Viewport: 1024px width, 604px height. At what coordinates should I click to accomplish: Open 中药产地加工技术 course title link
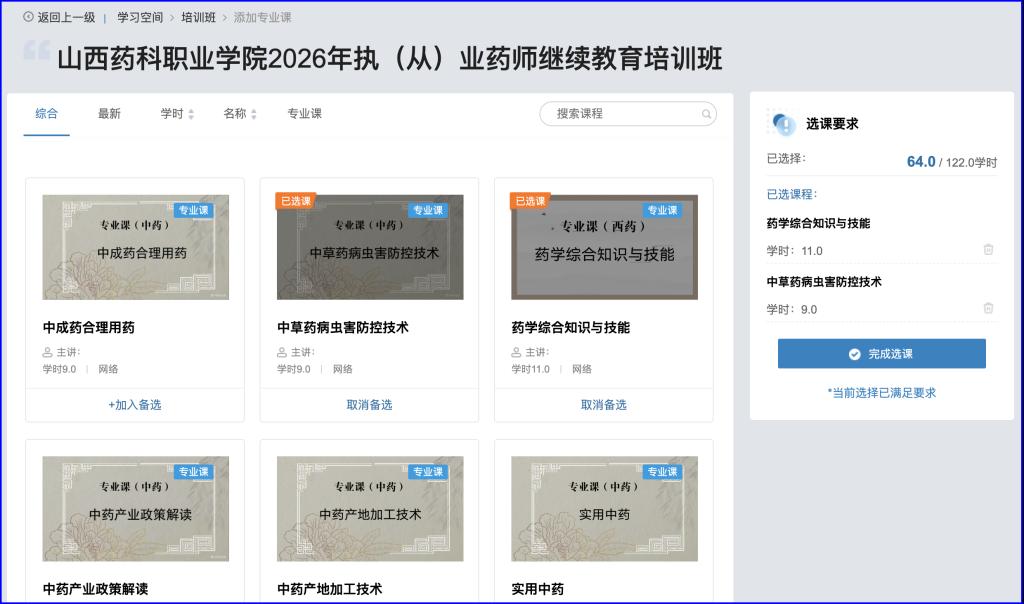330,589
